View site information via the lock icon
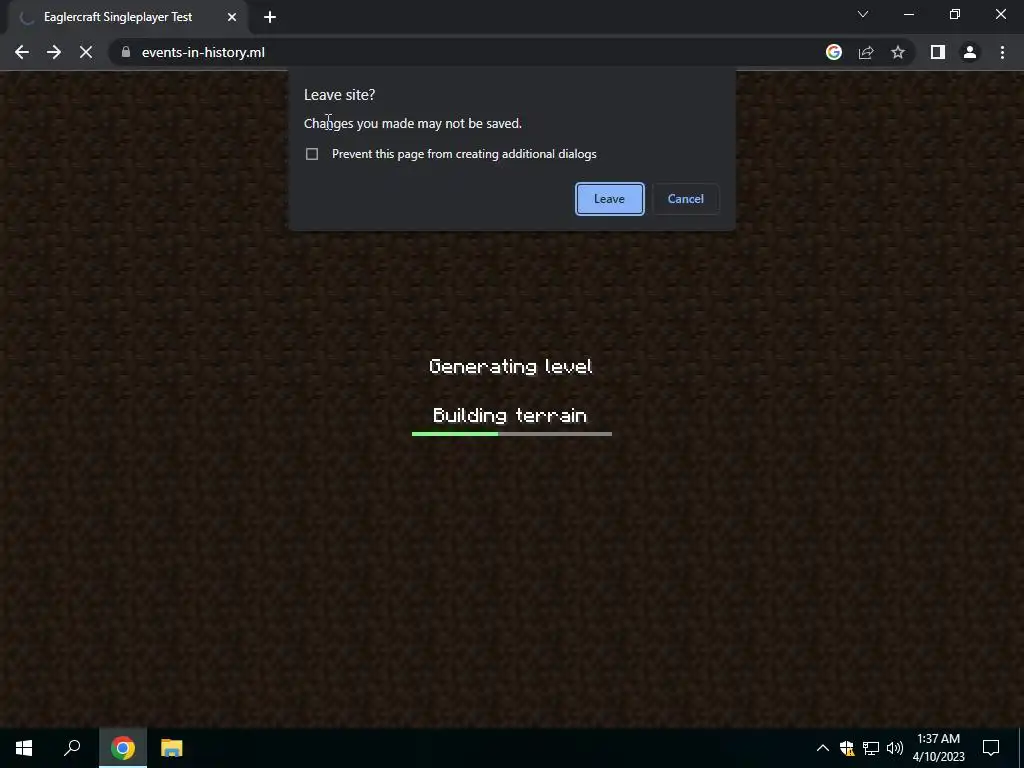 126,52
